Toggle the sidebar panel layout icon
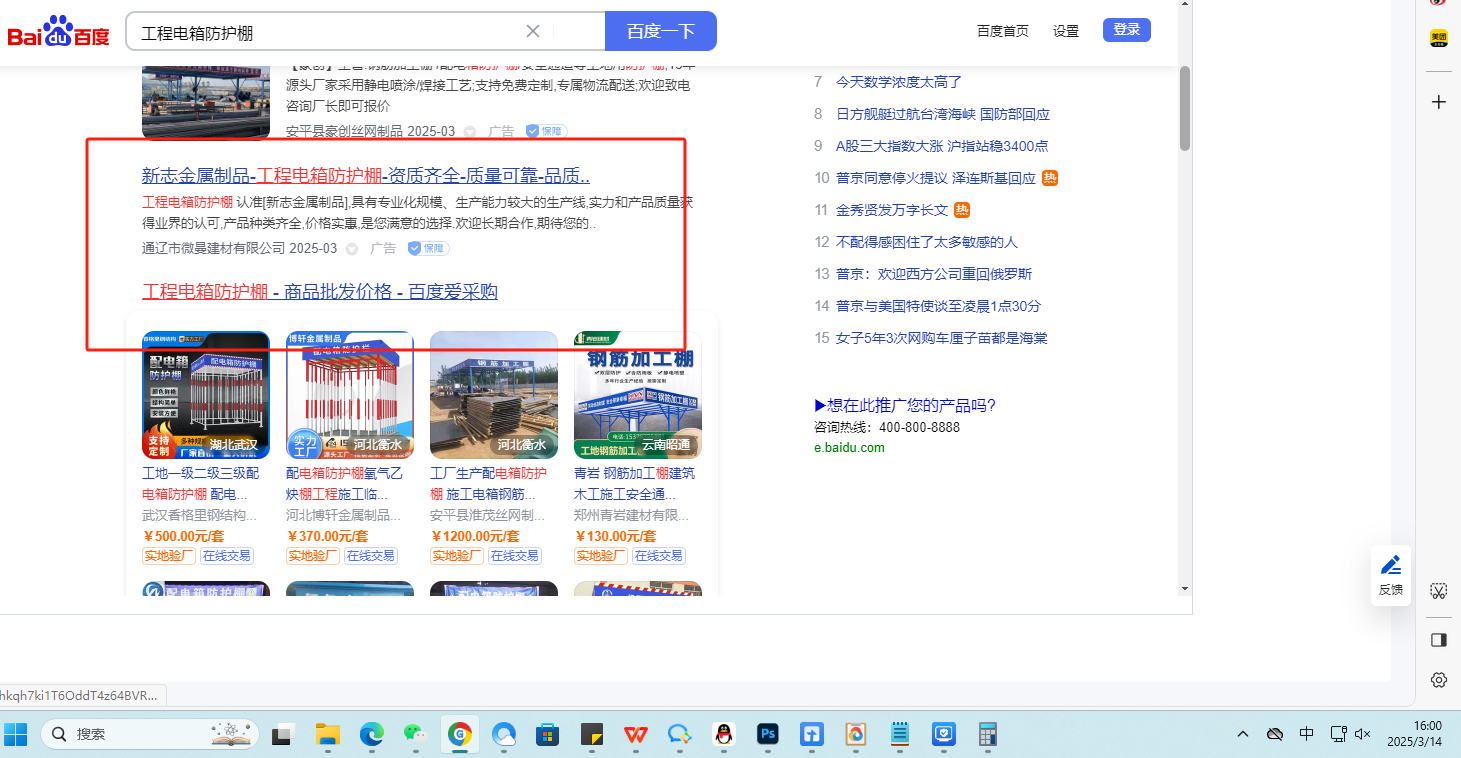This screenshot has height=758, width=1461. point(1438,639)
